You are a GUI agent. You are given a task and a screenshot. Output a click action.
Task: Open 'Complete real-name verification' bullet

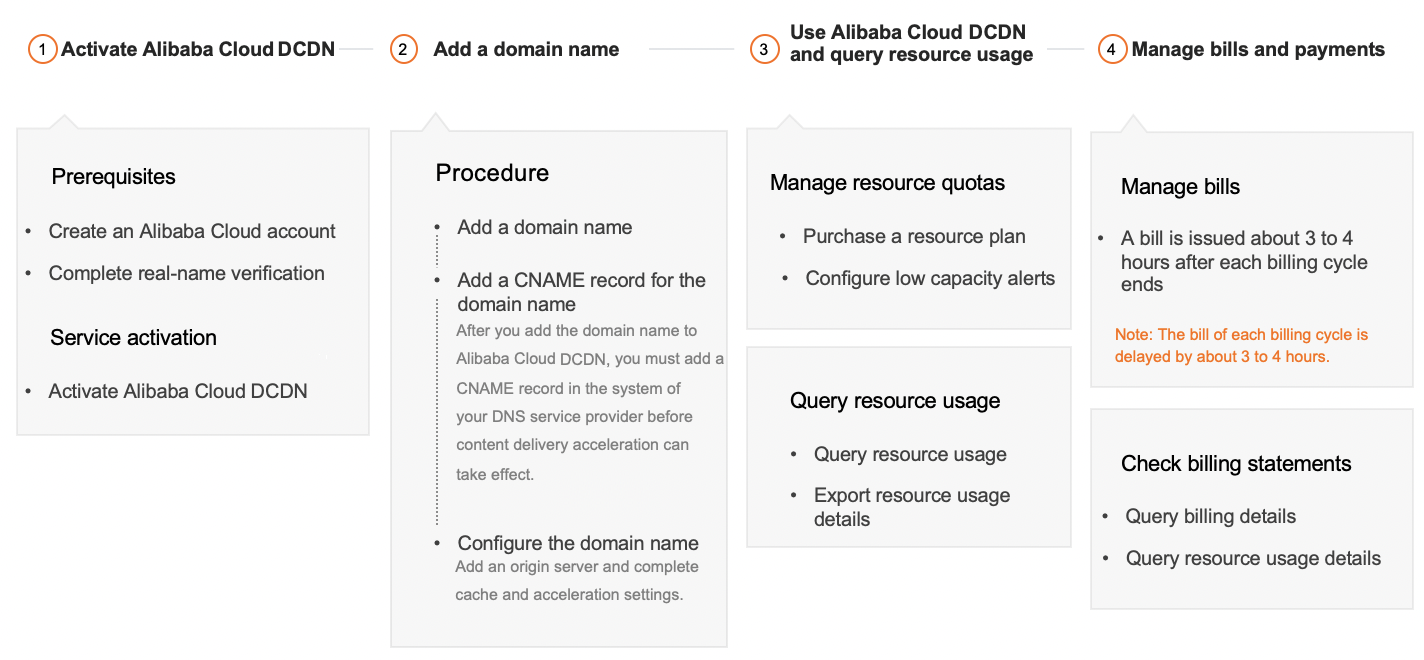coord(187,273)
